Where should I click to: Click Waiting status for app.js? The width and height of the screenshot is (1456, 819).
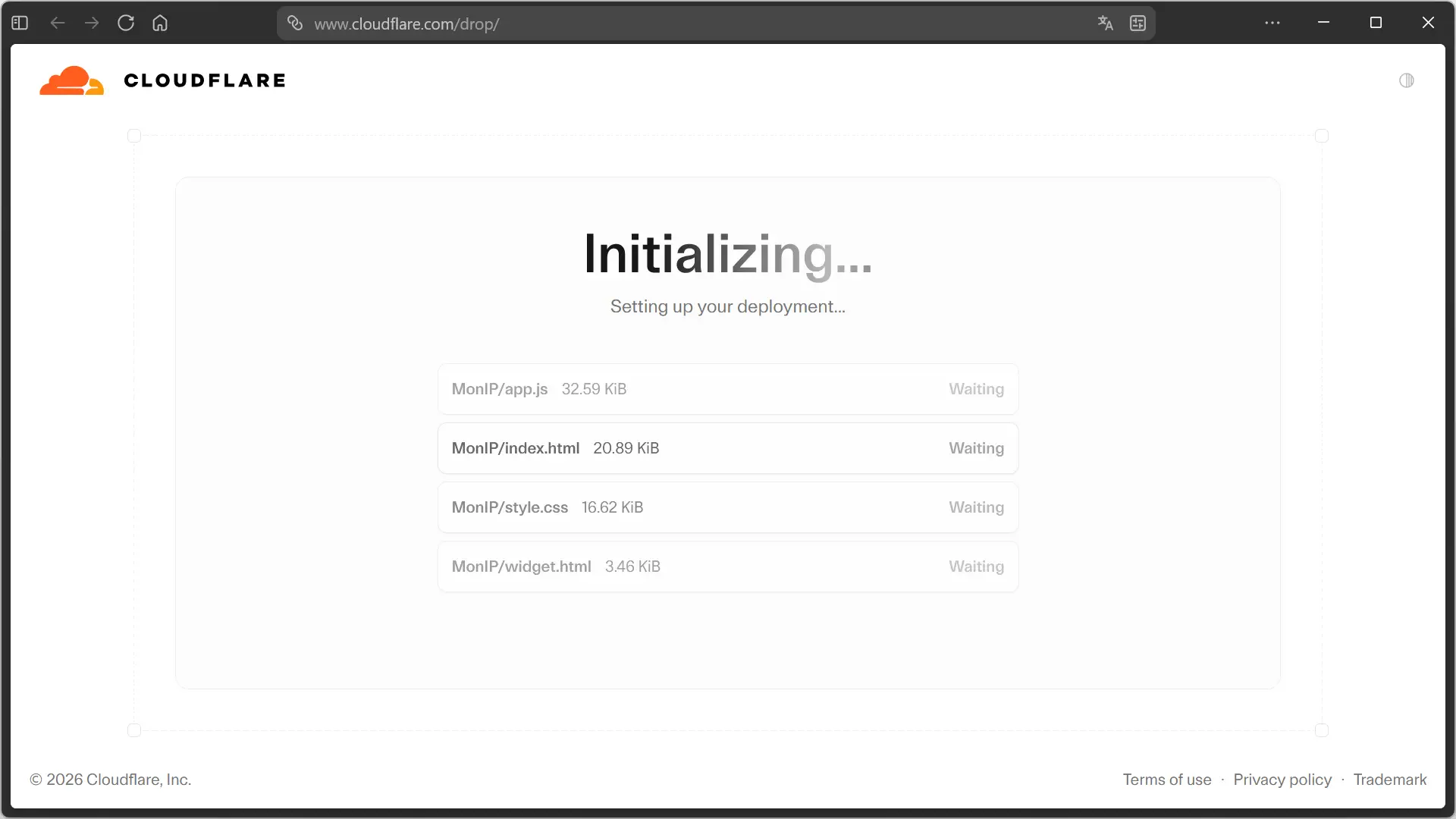click(x=976, y=389)
